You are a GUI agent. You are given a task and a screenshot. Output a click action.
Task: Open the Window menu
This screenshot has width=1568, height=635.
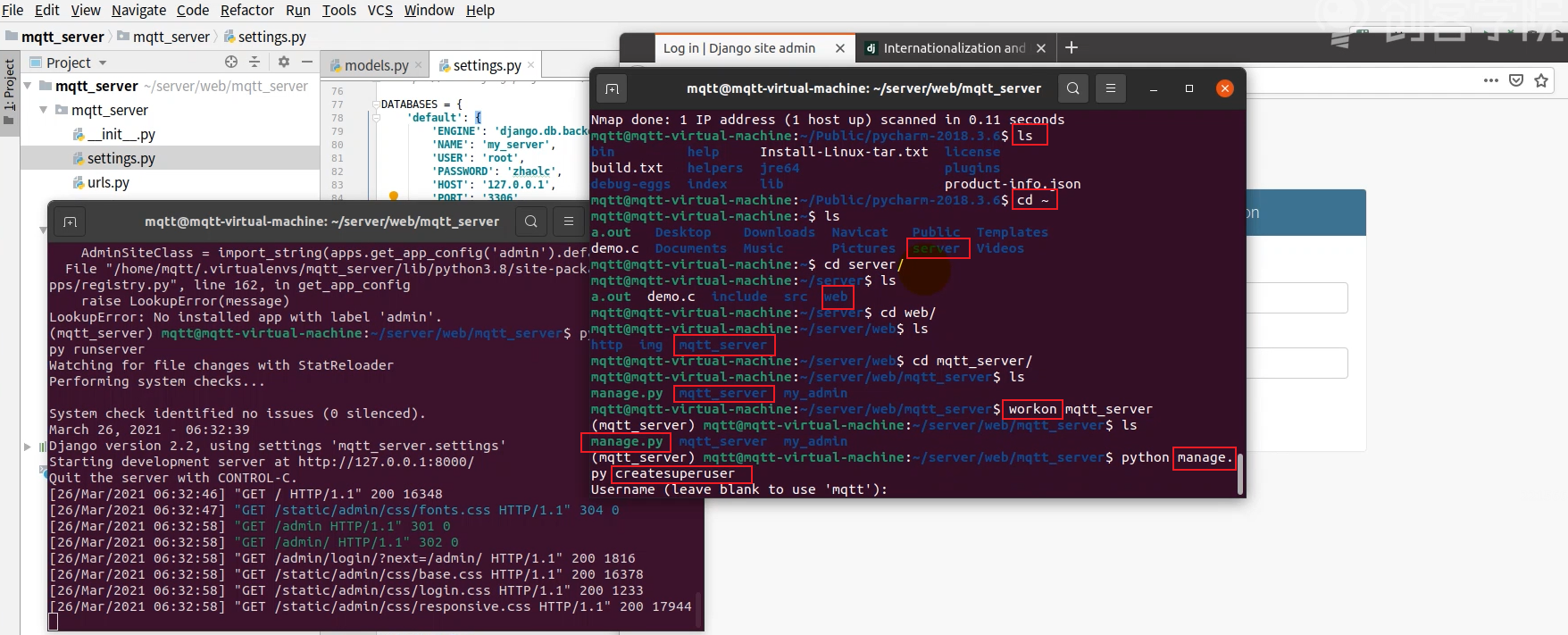point(430,10)
